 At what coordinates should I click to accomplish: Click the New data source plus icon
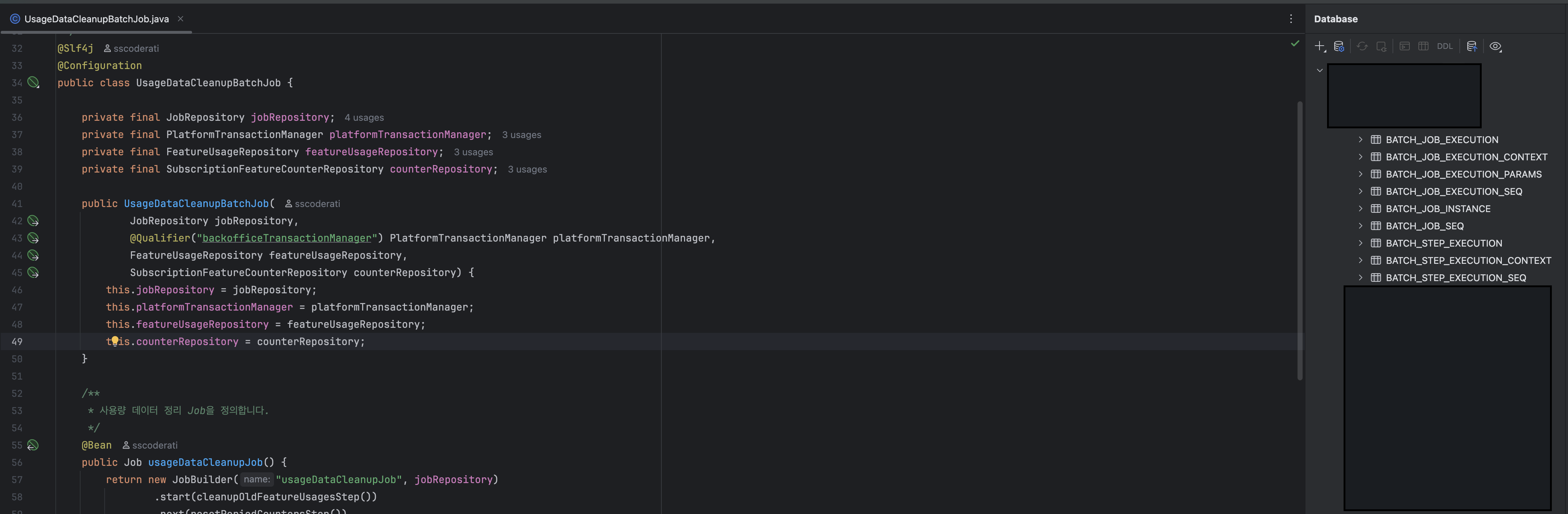pyautogui.click(x=1319, y=46)
